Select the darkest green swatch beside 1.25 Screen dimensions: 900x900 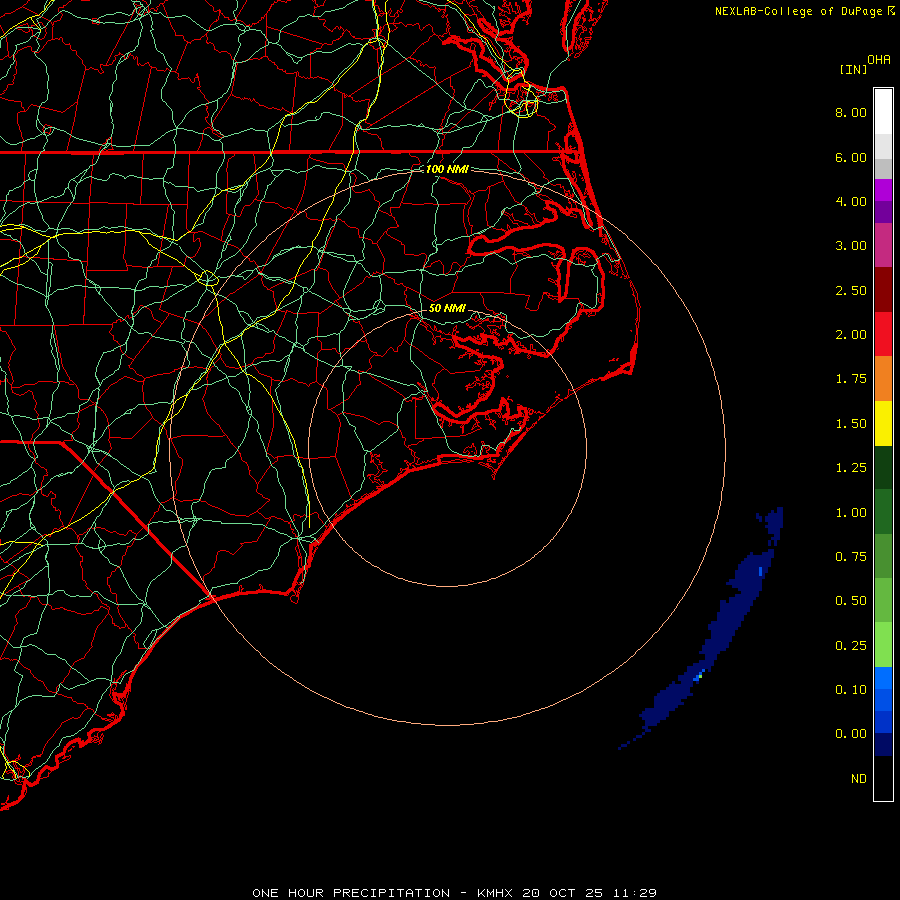(883, 467)
